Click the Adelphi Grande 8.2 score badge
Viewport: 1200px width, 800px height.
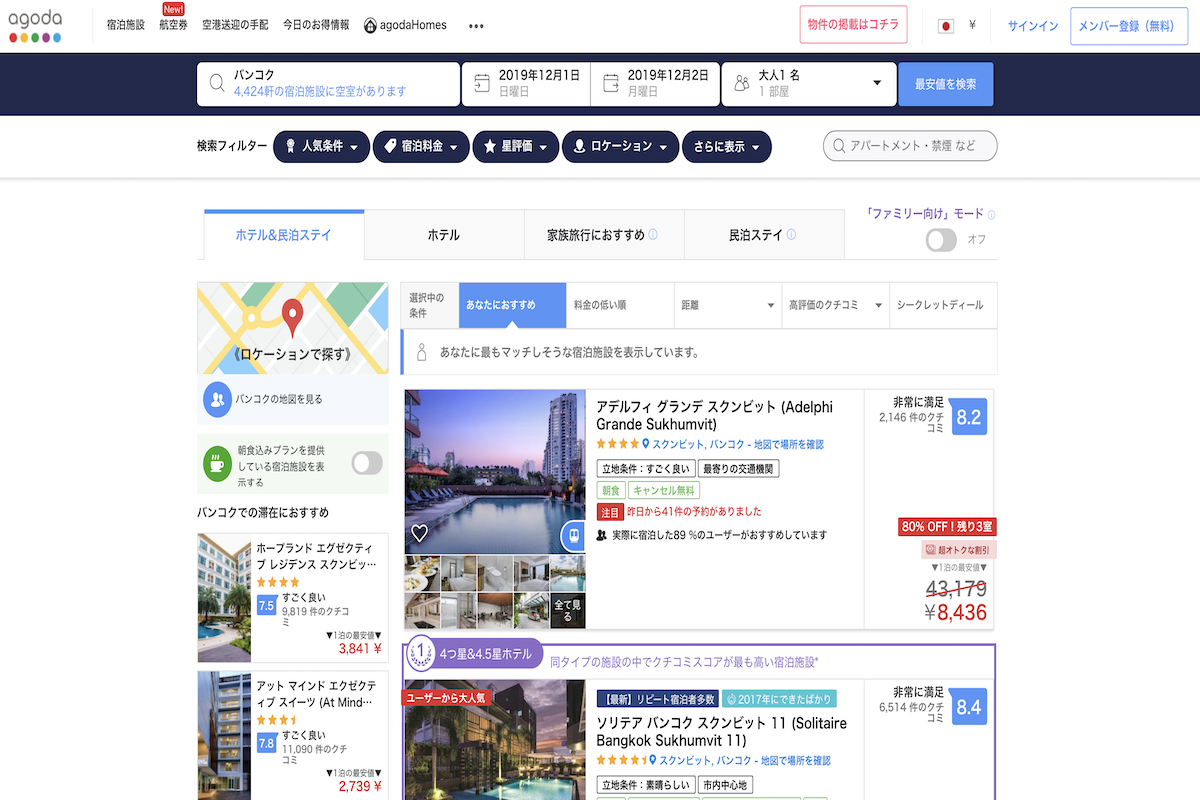(969, 417)
